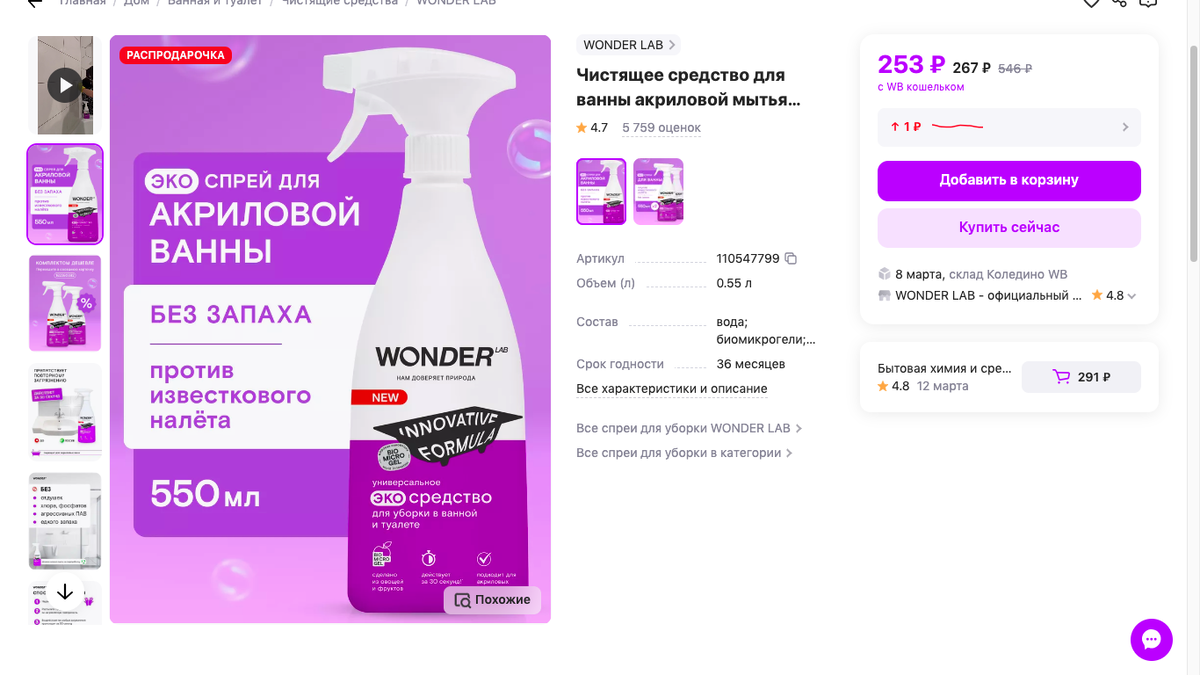Copy the article number 110547799
The width and height of the screenshot is (1200, 675).
791,259
